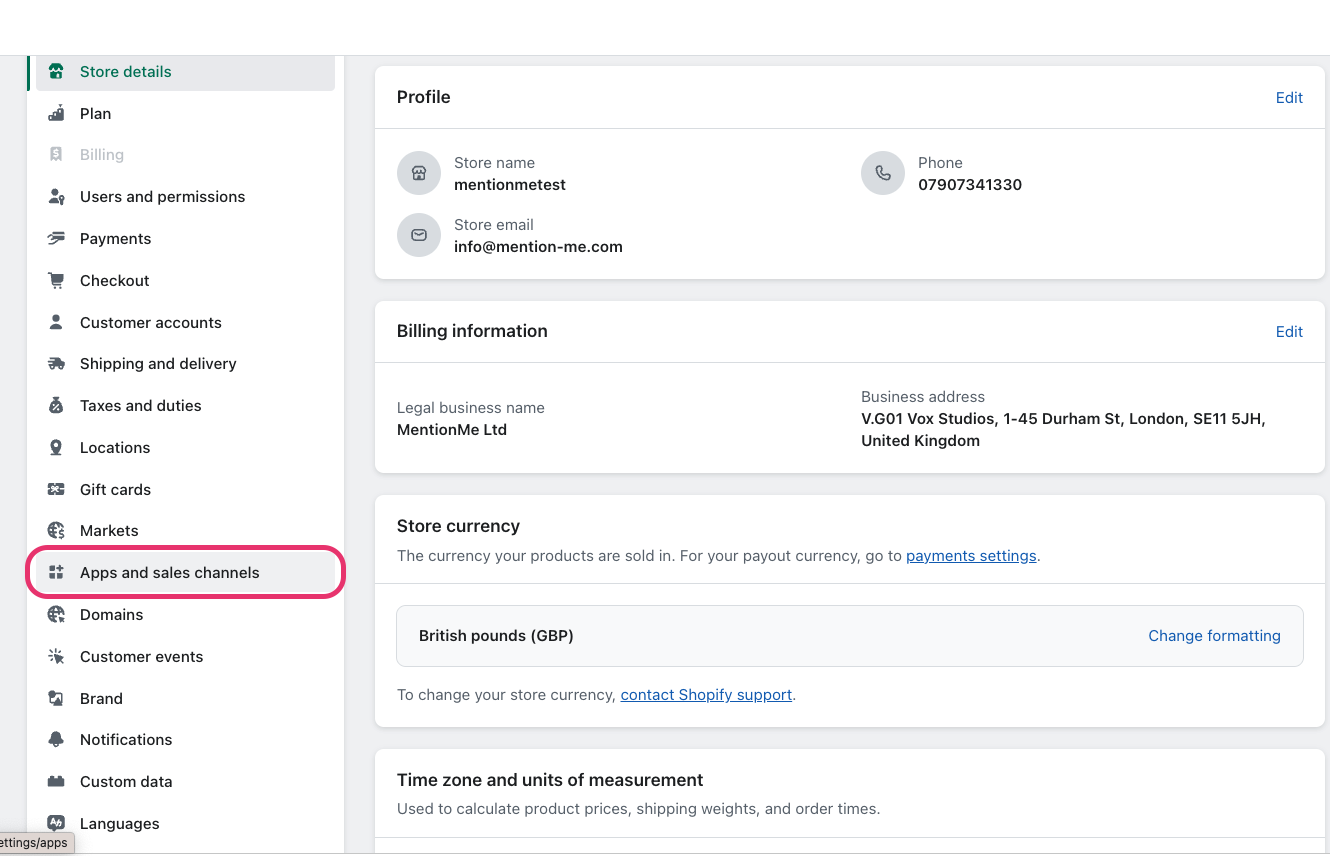Click legal business name MentionMe Ltd
Image resolution: width=1330 pixels, height=856 pixels.
point(452,430)
